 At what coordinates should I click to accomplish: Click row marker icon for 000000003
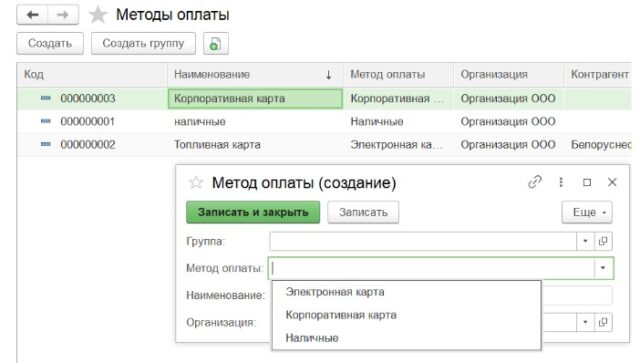click(x=46, y=98)
